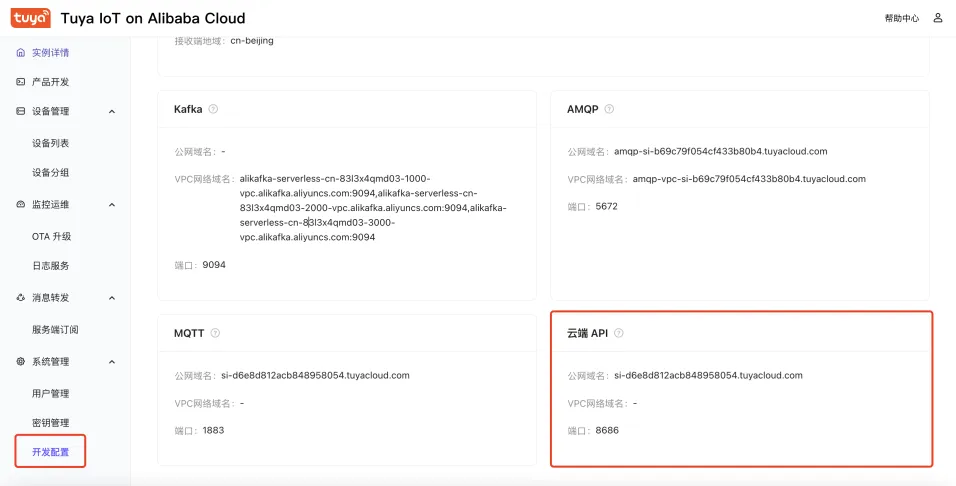This screenshot has width=956, height=486.
Task: Click the cn-beijing region value
Action: (252, 41)
